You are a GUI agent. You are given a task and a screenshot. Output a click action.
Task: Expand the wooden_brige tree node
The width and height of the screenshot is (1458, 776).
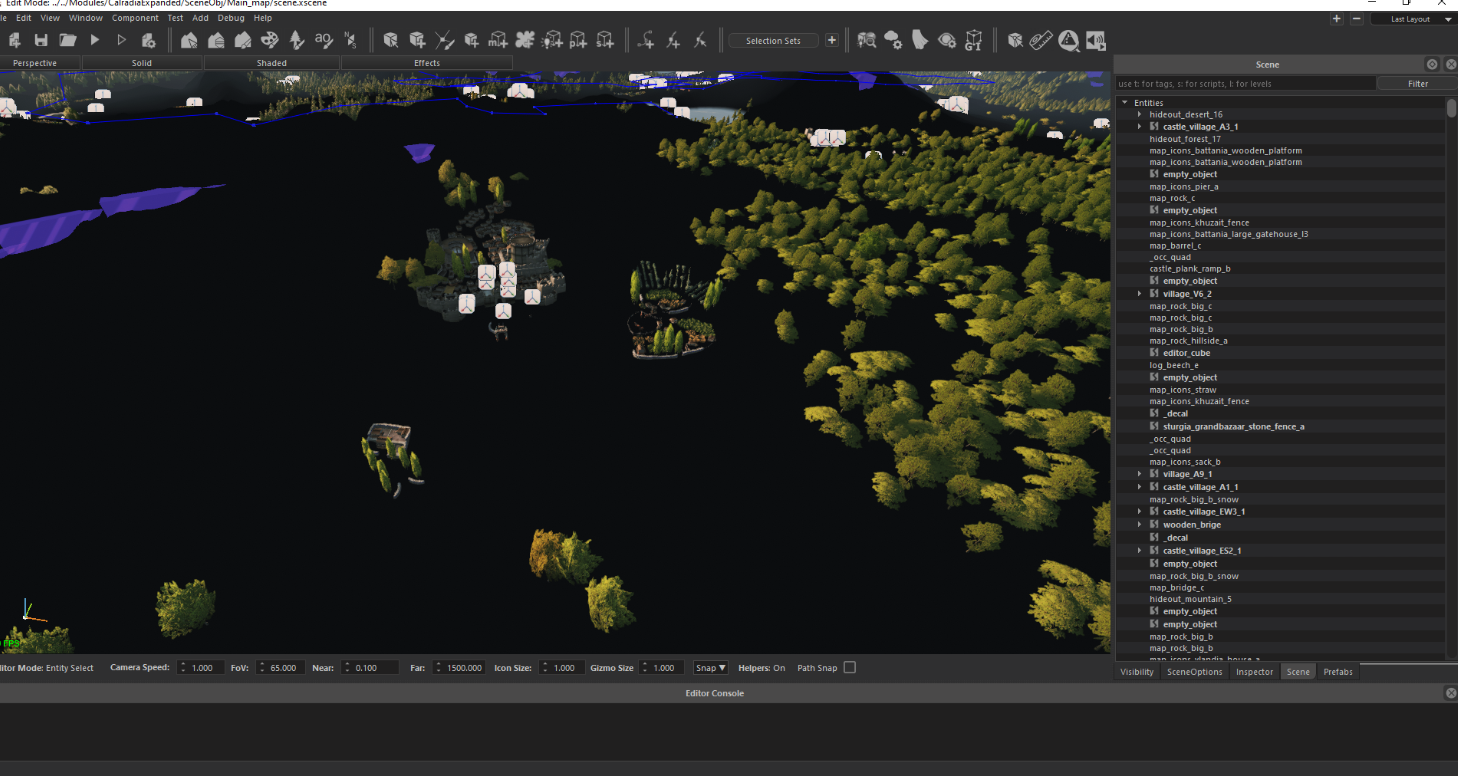[1139, 524]
